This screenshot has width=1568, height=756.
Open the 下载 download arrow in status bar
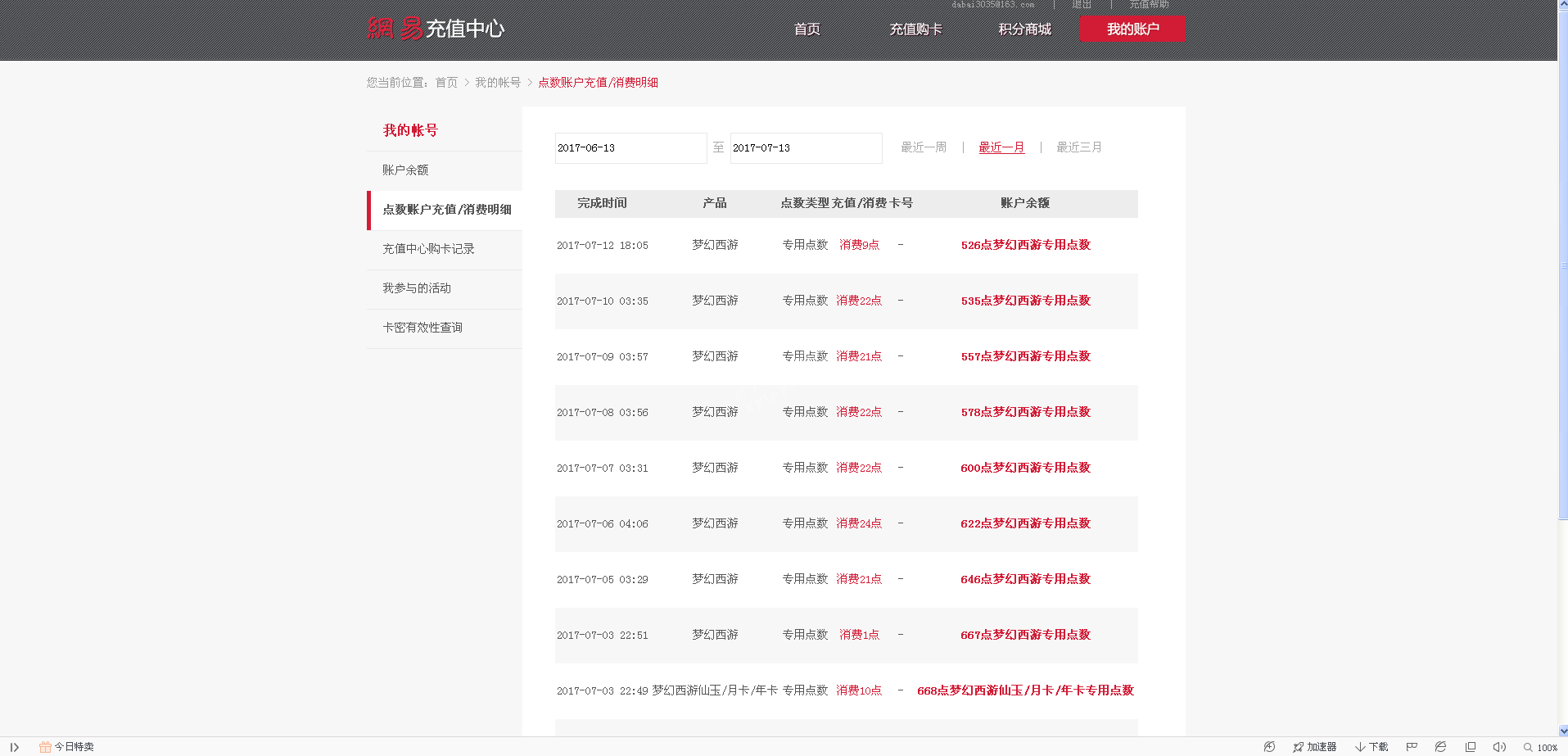1360,747
